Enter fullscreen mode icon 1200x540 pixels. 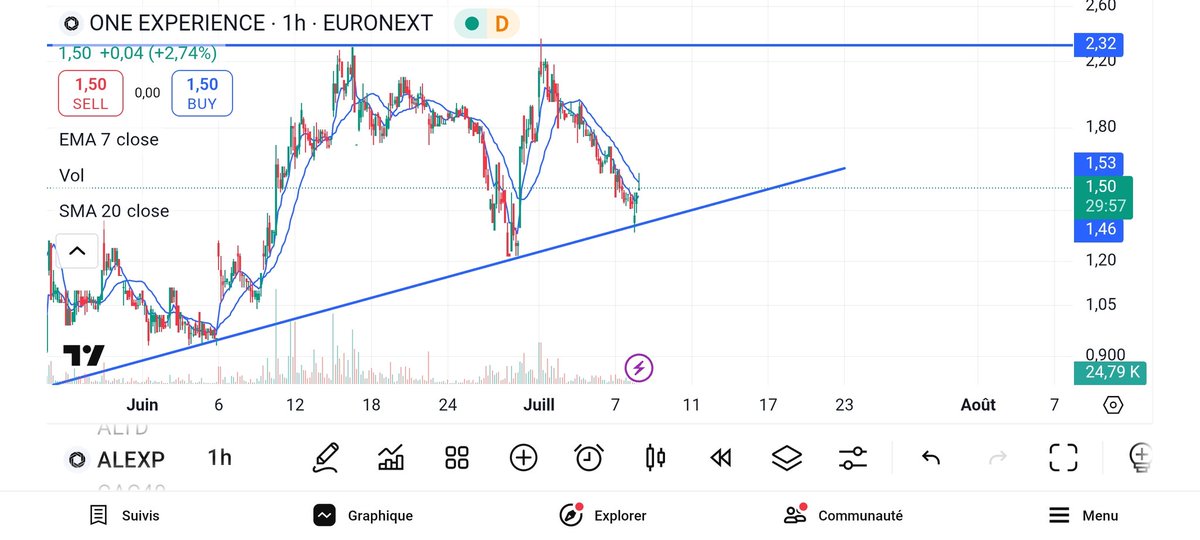(1063, 458)
